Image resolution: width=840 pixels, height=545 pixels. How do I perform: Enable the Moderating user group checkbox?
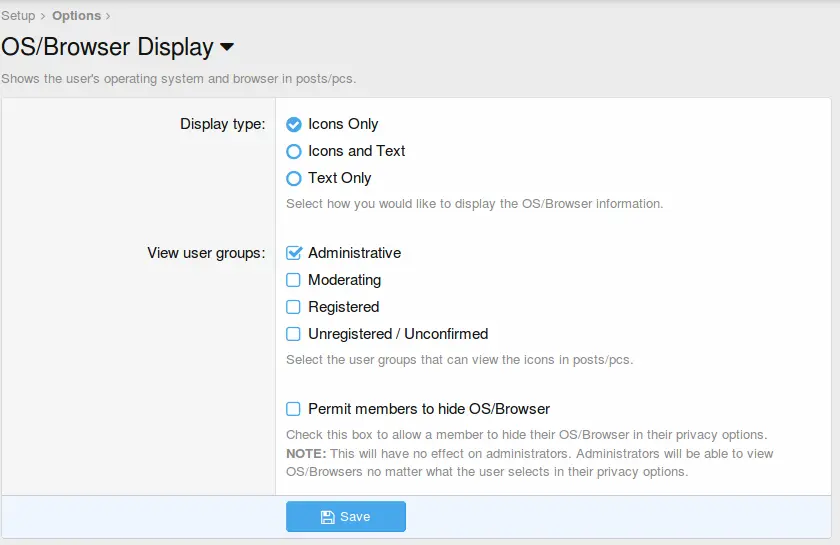(294, 281)
